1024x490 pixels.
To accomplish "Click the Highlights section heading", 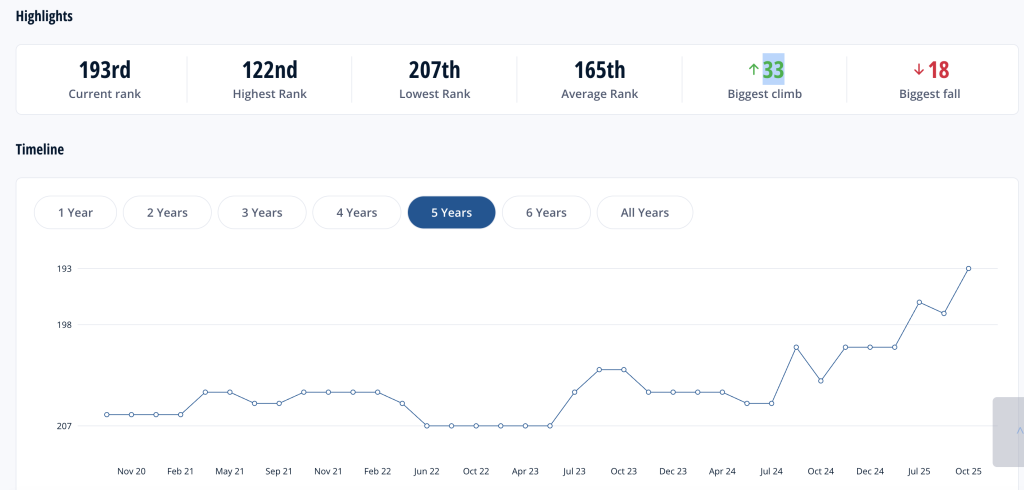I will (44, 16).
